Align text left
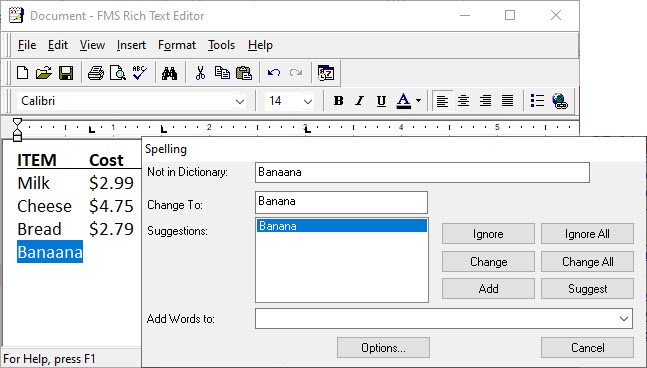 [442, 101]
